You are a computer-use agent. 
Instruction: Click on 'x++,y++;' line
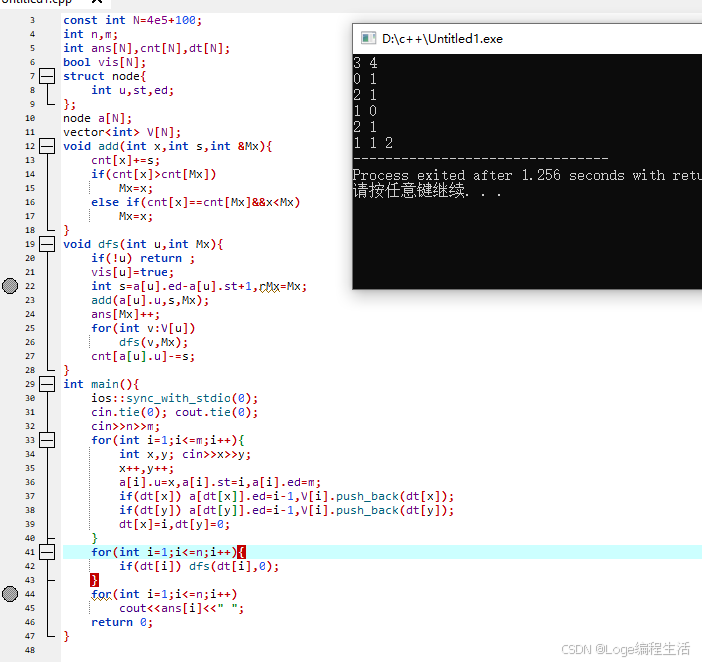(146, 468)
